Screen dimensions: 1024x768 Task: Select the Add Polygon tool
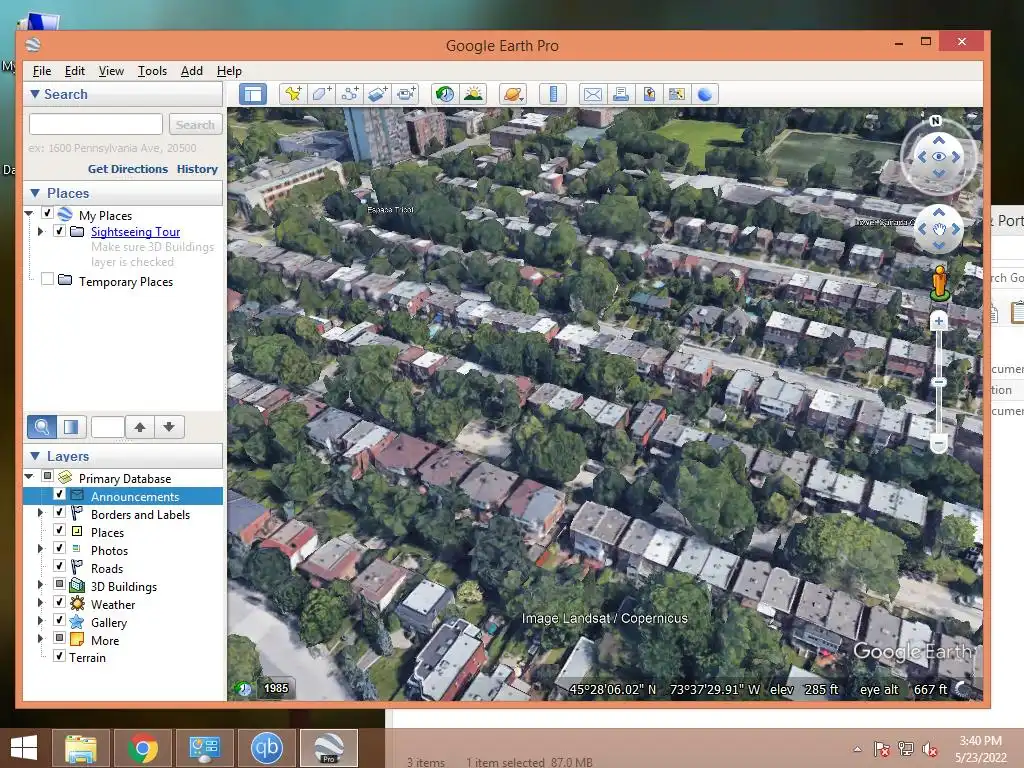321,94
